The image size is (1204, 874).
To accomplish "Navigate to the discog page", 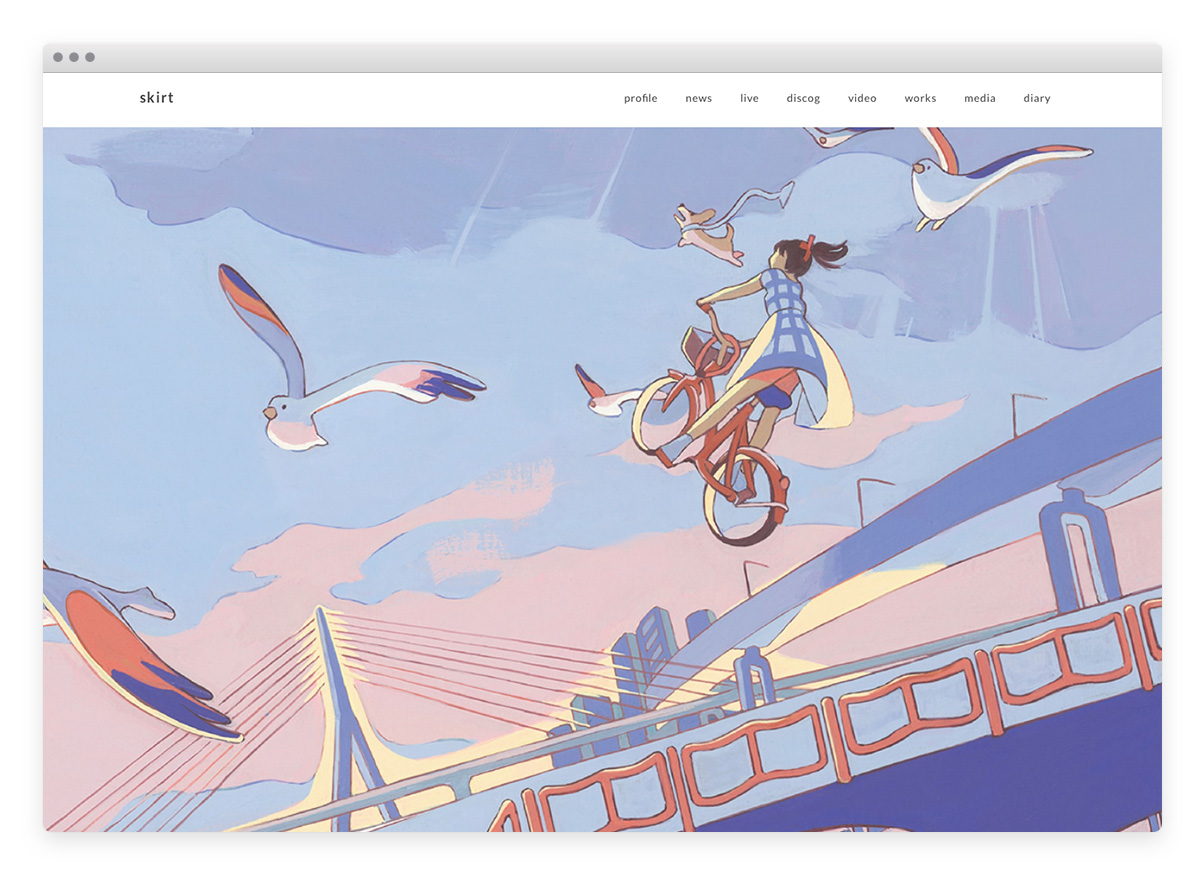I will pyautogui.click(x=803, y=98).
